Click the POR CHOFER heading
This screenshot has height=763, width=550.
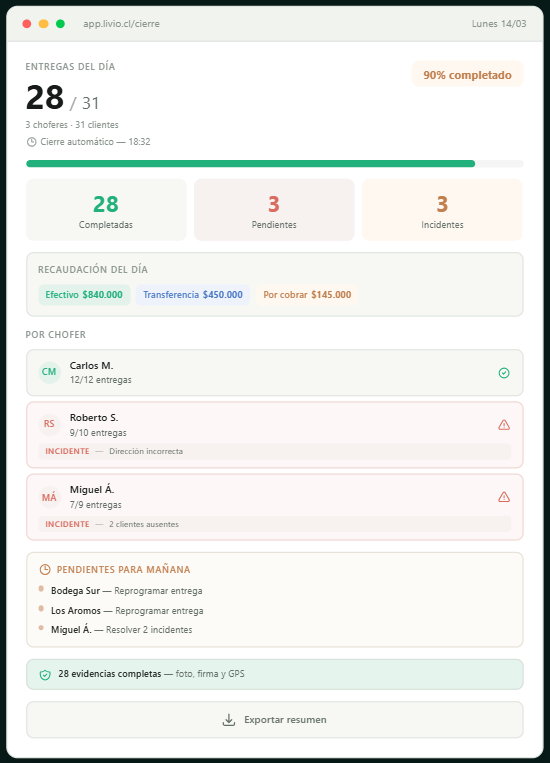coord(55,335)
